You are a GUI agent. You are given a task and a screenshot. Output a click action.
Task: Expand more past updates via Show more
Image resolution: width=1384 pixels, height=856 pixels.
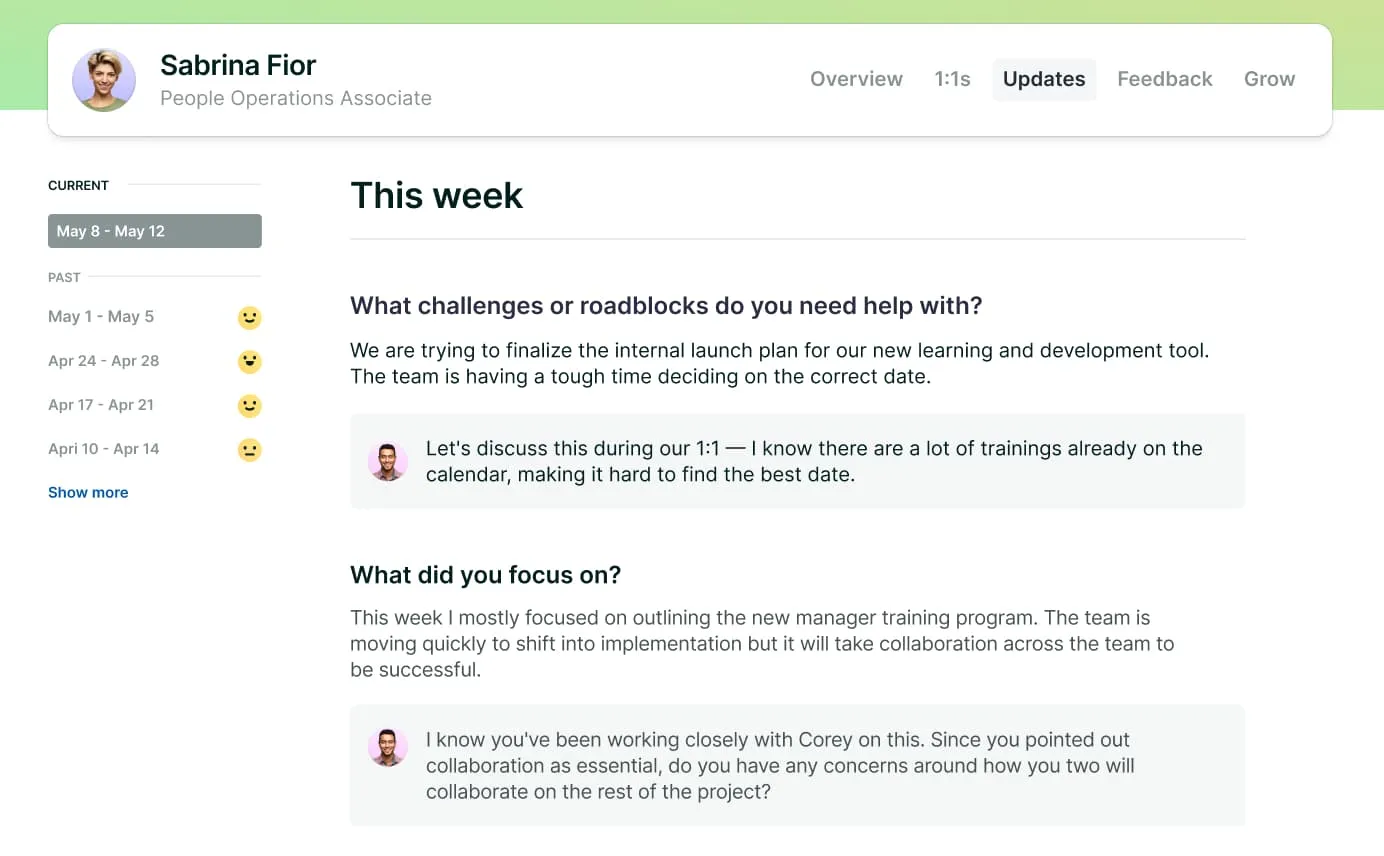click(x=88, y=492)
